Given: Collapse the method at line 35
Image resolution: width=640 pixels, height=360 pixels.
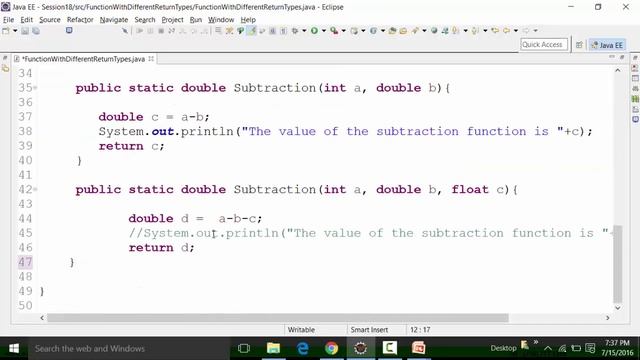Looking at the screenshot, I should tap(36, 88).
